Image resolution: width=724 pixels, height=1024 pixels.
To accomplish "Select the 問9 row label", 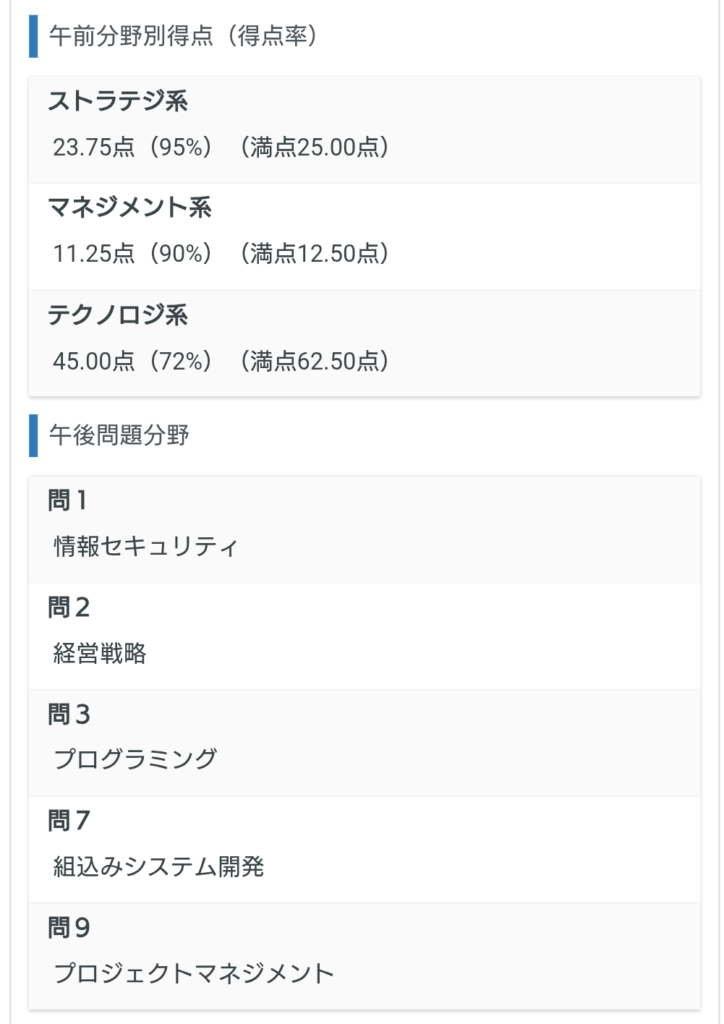I will tap(69, 928).
